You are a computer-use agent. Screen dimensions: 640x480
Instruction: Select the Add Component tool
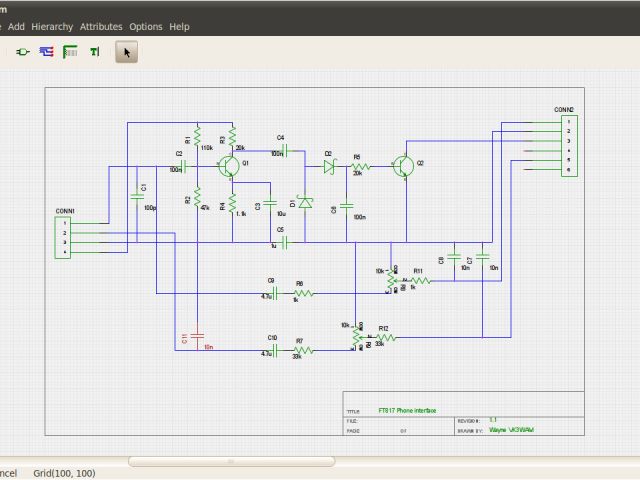22,51
